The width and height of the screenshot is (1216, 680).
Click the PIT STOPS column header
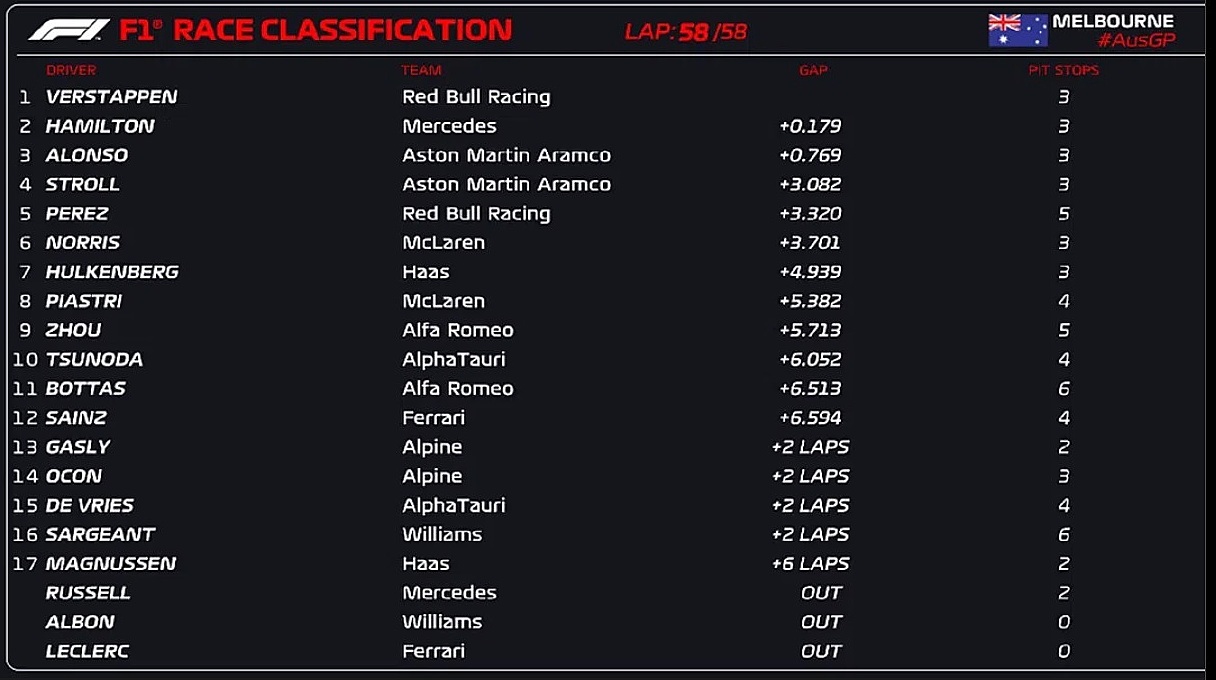point(1063,70)
